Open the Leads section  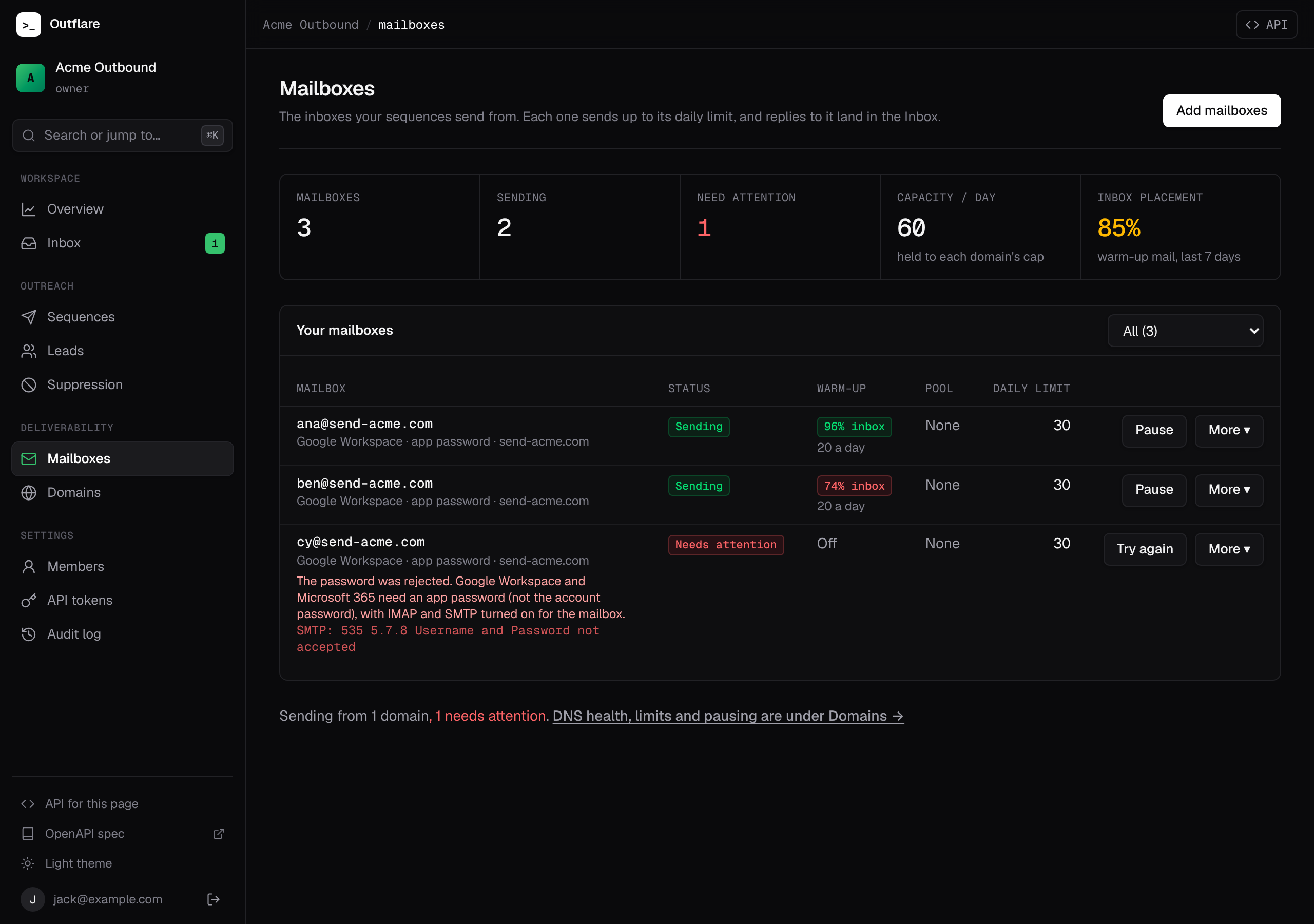tap(123, 351)
